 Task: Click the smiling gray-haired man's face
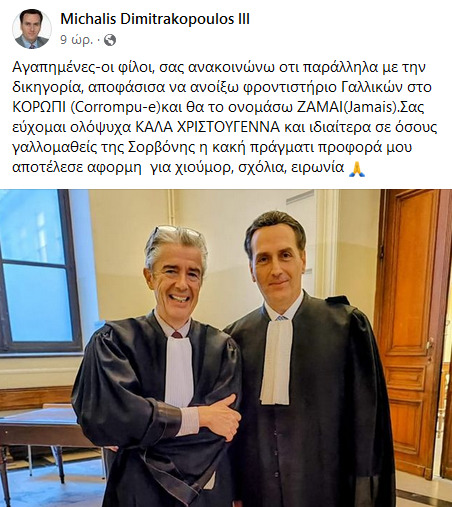click(x=178, y=279)
